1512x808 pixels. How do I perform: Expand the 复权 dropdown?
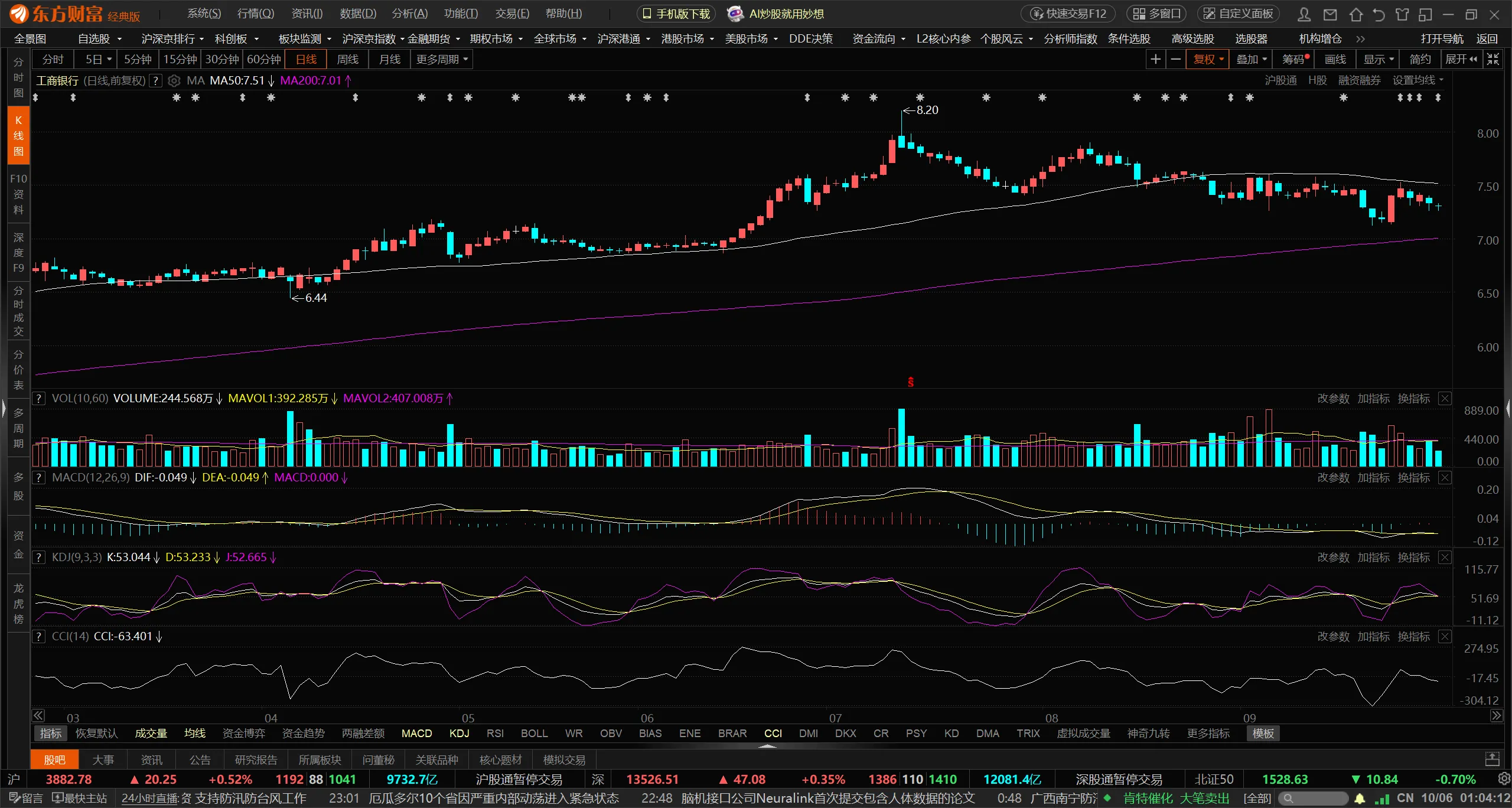(1221, 59)
